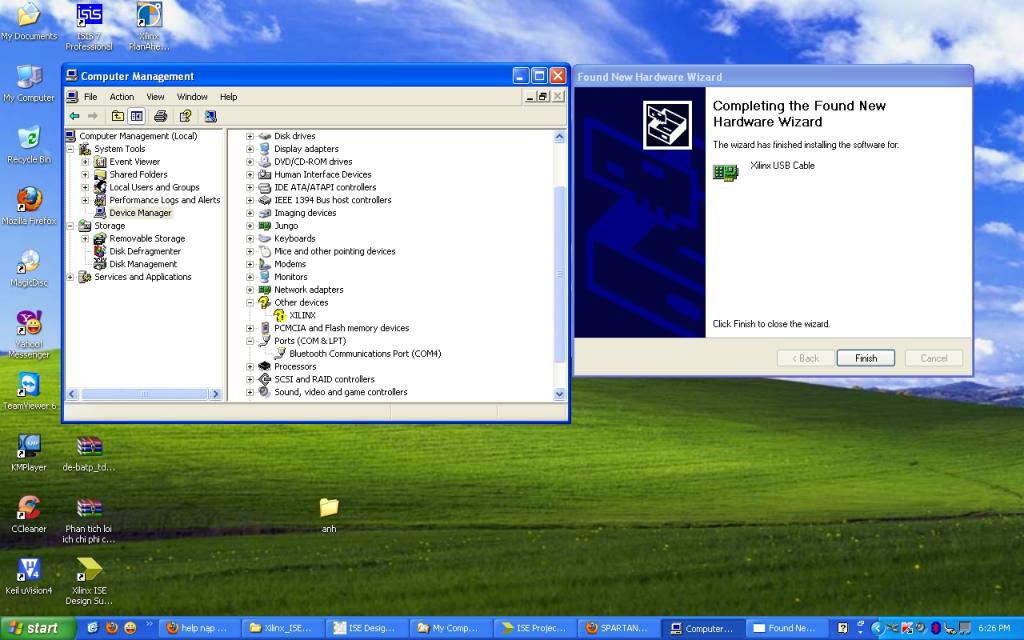Click the device list vertical scrollbar down arrow

pos(560,394)
